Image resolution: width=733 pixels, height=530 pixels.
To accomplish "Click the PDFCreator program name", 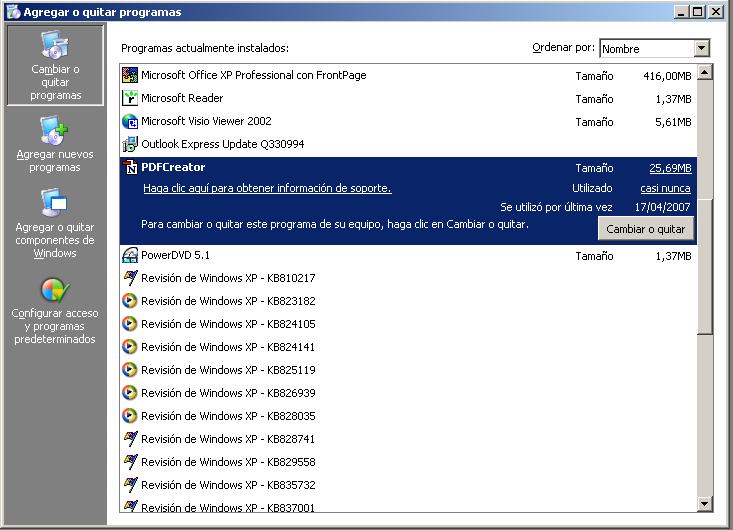I will pyautogui.click(x=173, y=167).
